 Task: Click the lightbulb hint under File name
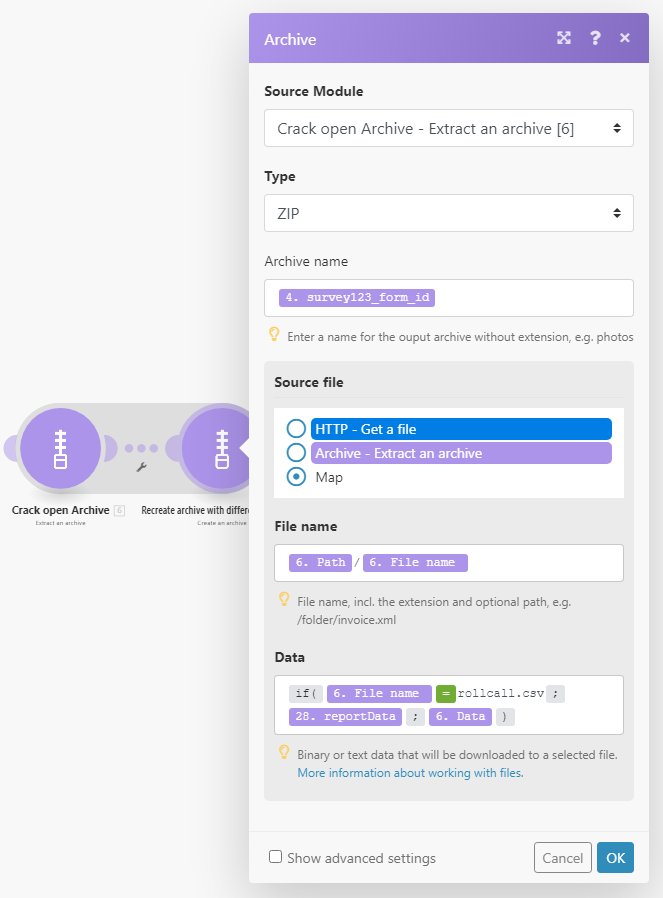pos(284,600)
